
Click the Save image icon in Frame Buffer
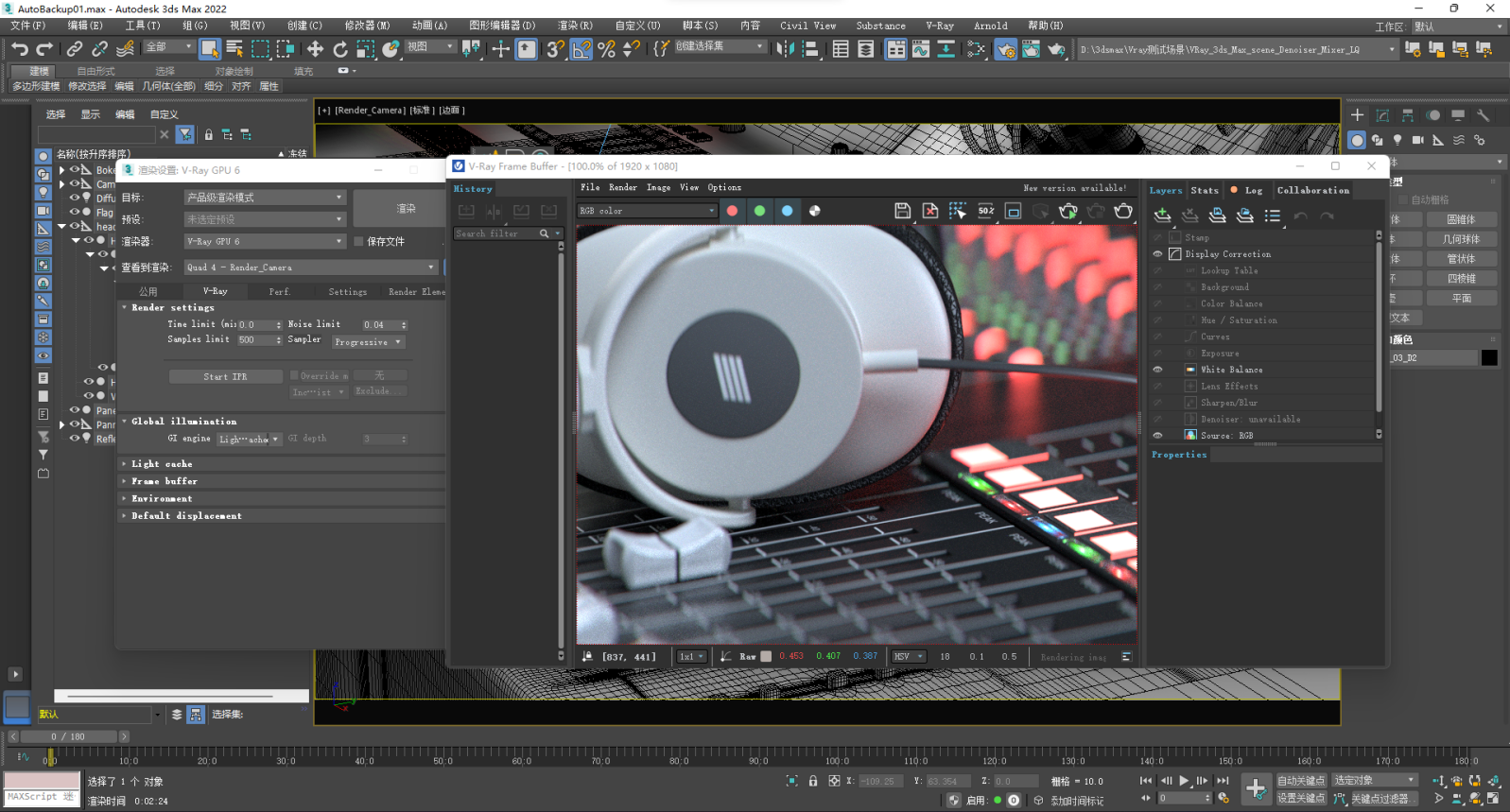902,211
